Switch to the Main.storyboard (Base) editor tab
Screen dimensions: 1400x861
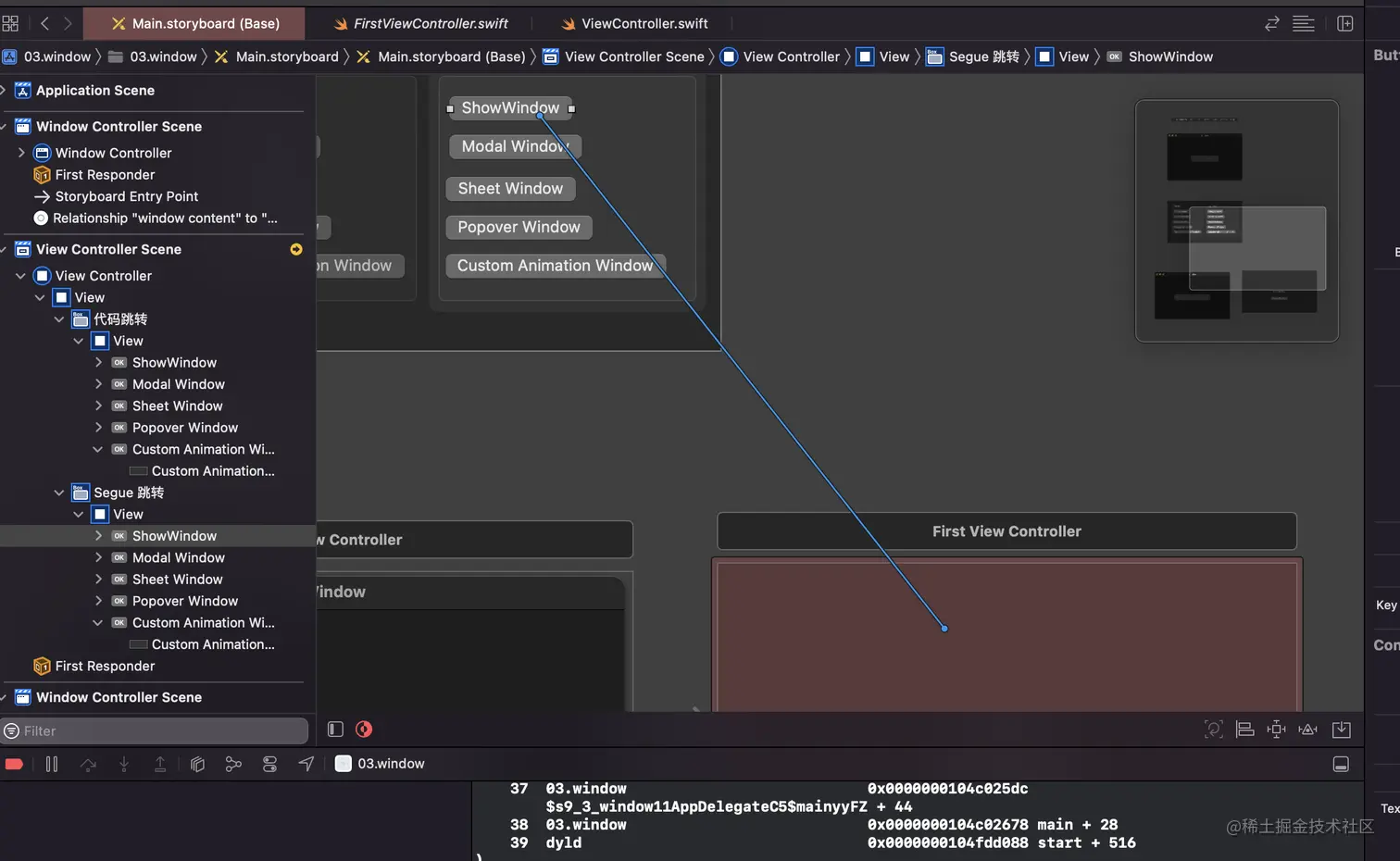click(x=194, y=23)
